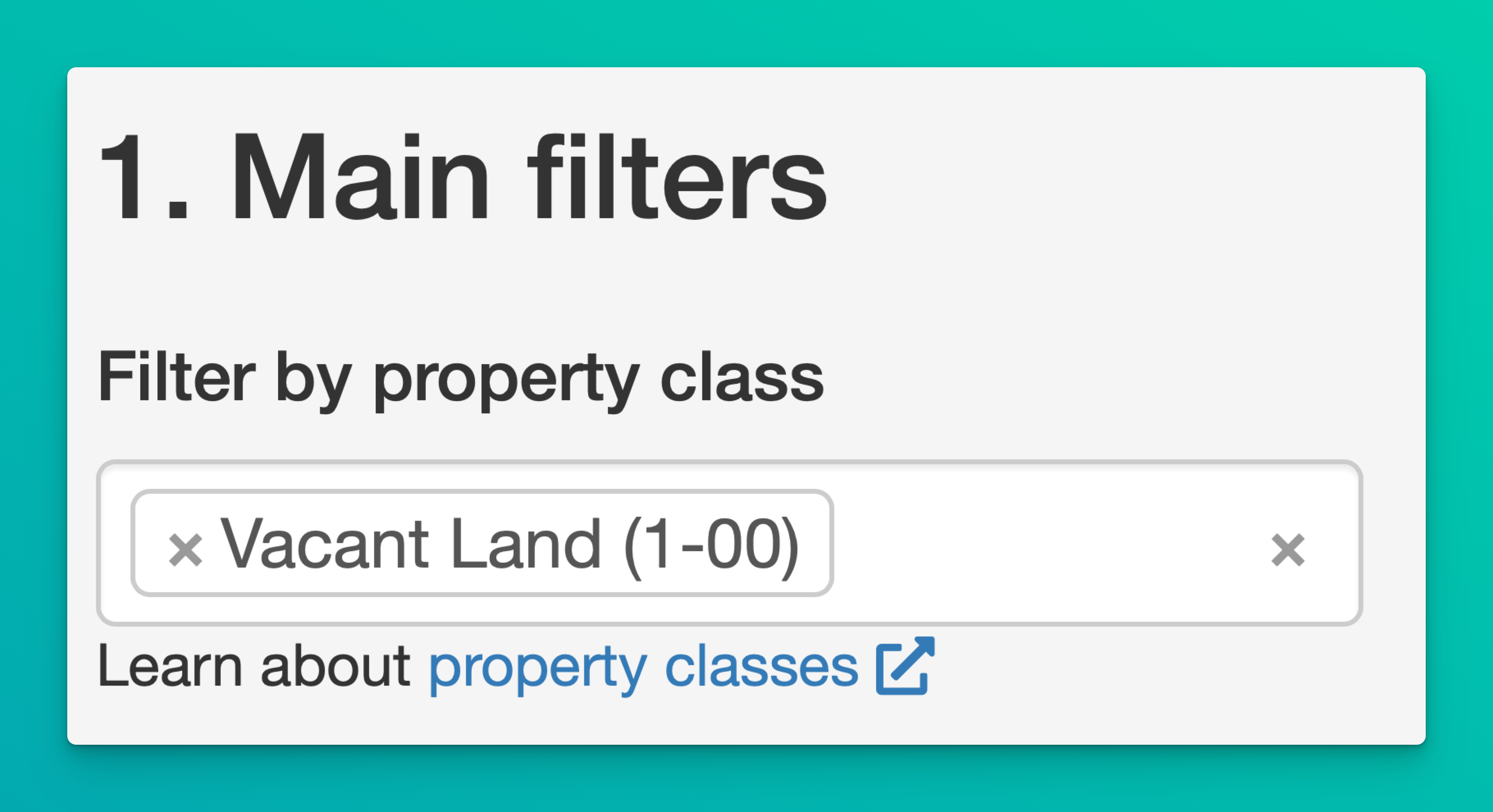Click the word "Main" in the heading

coord(361,178)
